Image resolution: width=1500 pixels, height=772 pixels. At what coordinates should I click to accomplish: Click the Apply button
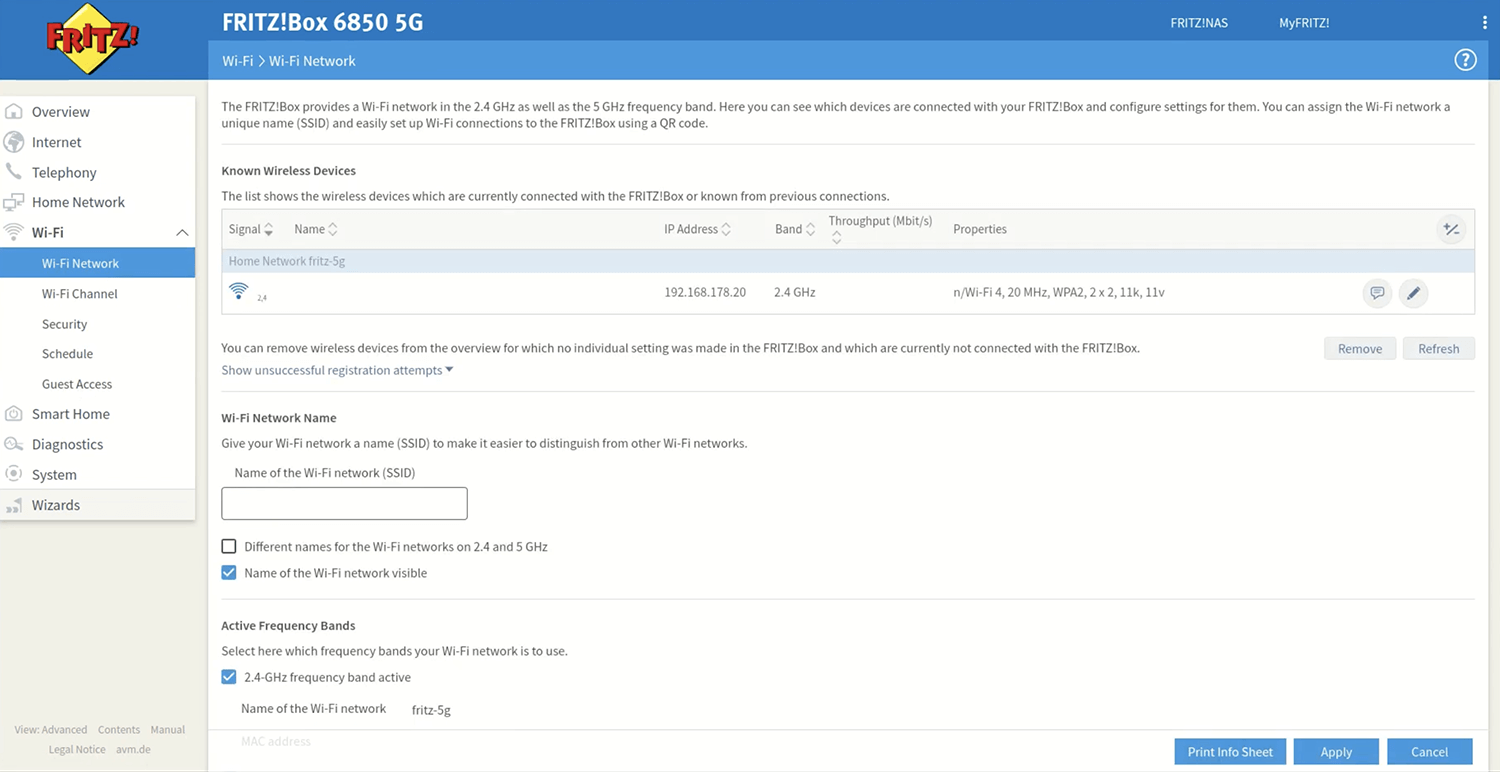click(1335, 752)
